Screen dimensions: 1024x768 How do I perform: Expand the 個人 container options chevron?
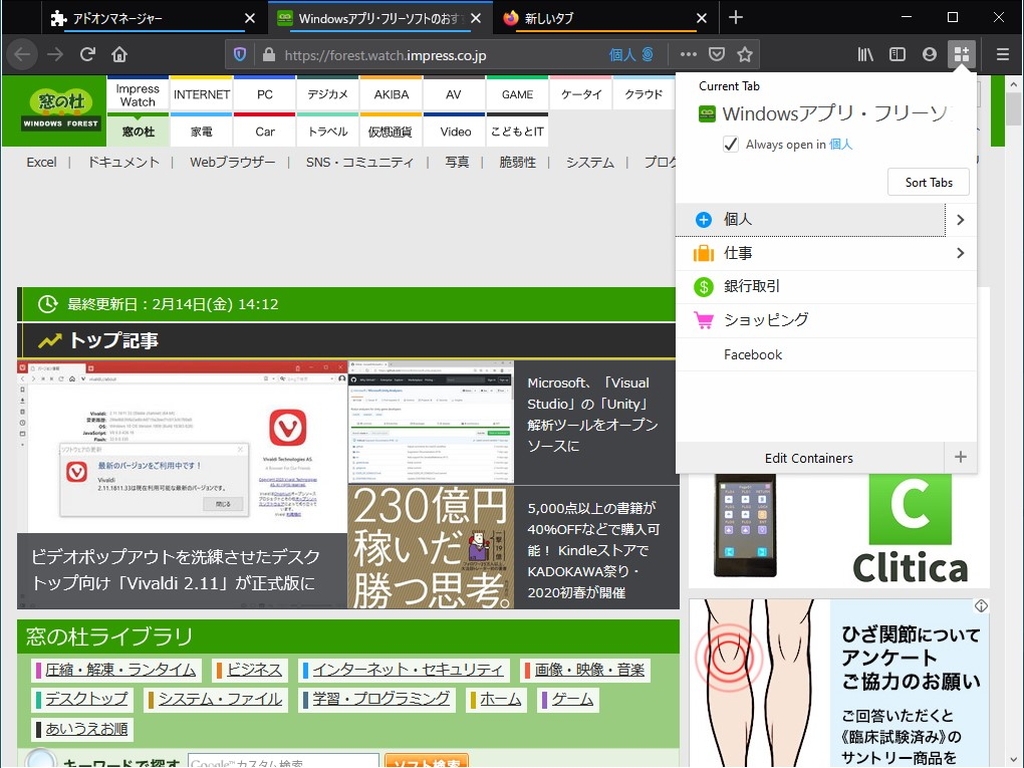coord(959,219)
